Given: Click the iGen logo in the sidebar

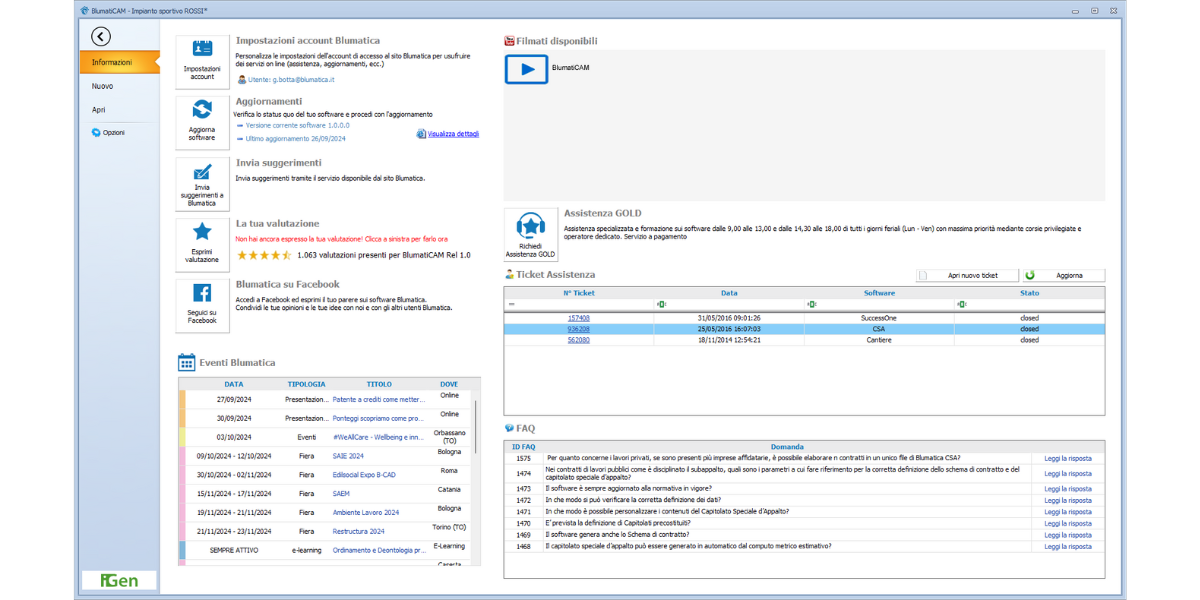Looking at the screenshot, I should 119,580.
